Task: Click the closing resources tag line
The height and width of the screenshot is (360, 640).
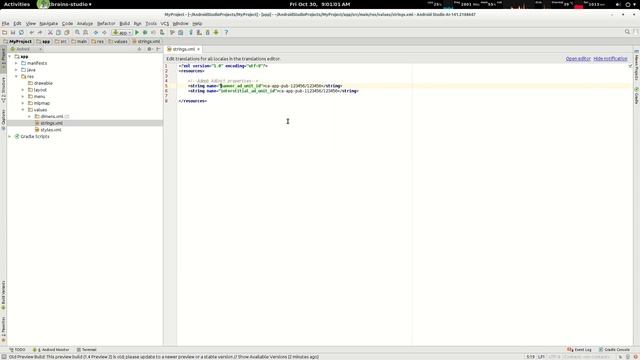Action: click(193, 101)
